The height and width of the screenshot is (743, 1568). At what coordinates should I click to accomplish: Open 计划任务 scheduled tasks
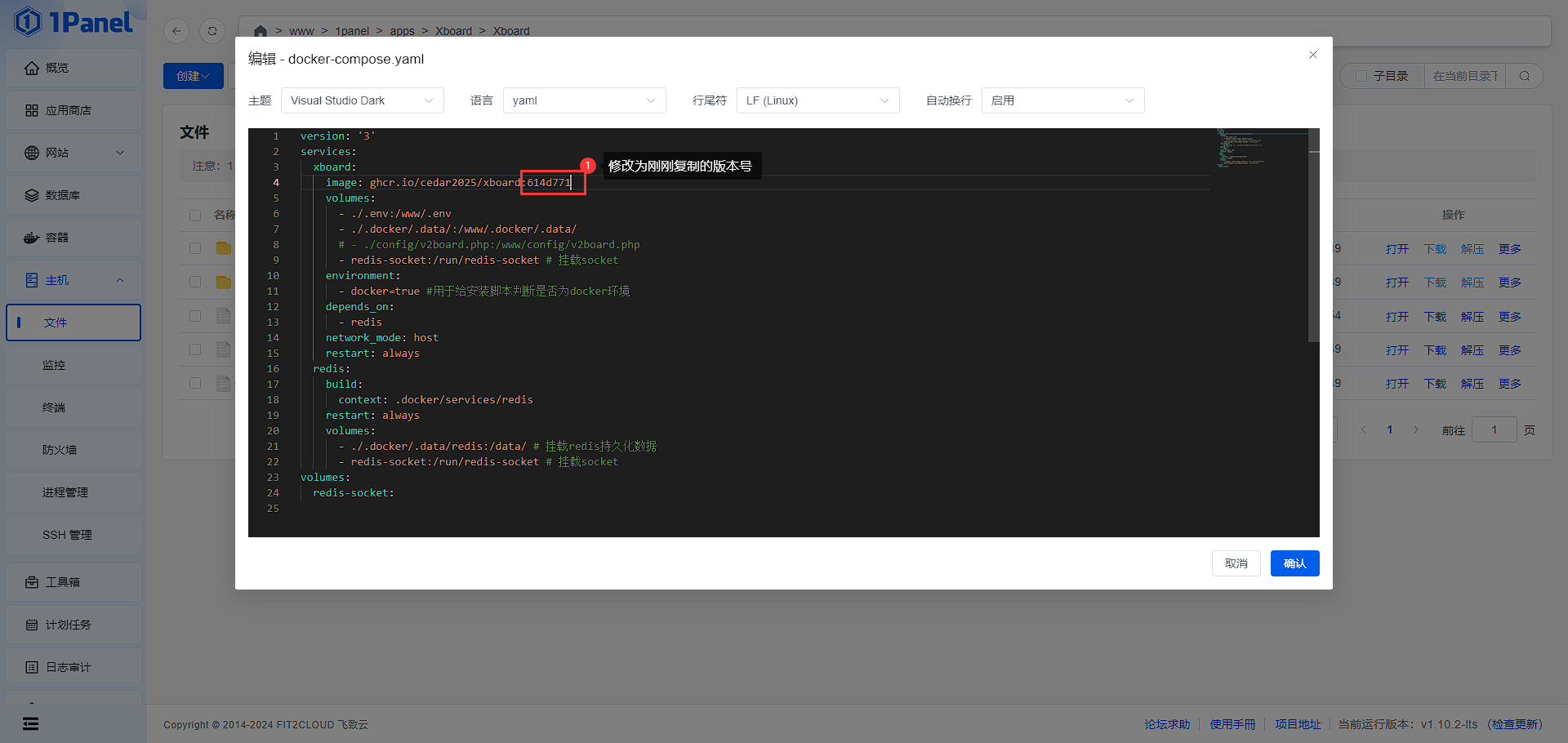[73, 625]
